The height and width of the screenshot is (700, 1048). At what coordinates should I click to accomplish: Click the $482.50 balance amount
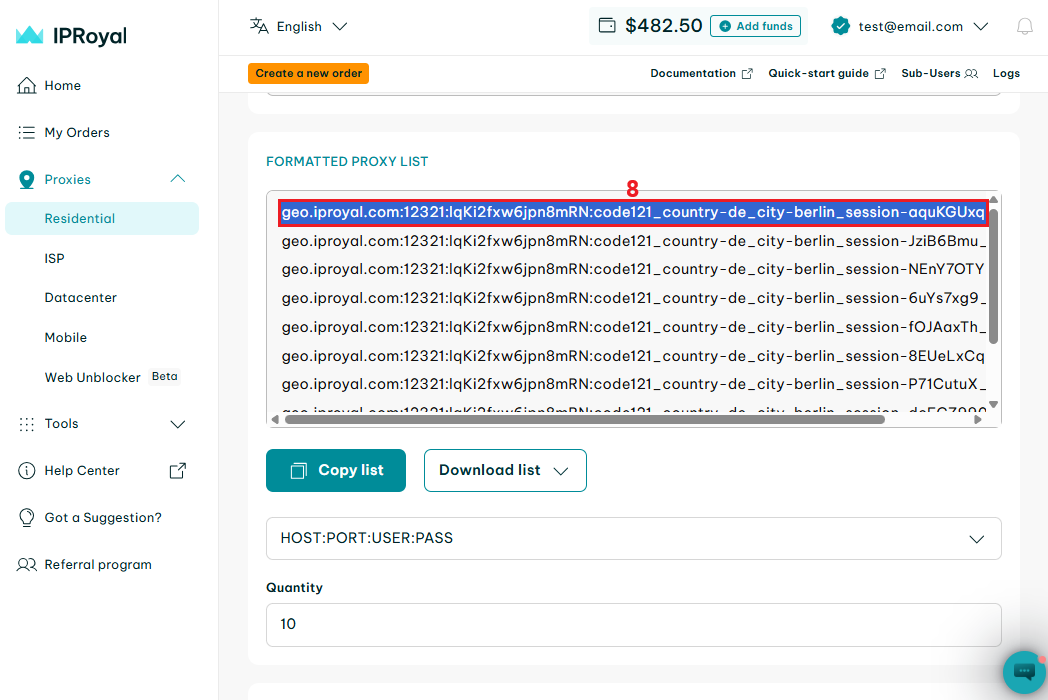pos(664,25)
